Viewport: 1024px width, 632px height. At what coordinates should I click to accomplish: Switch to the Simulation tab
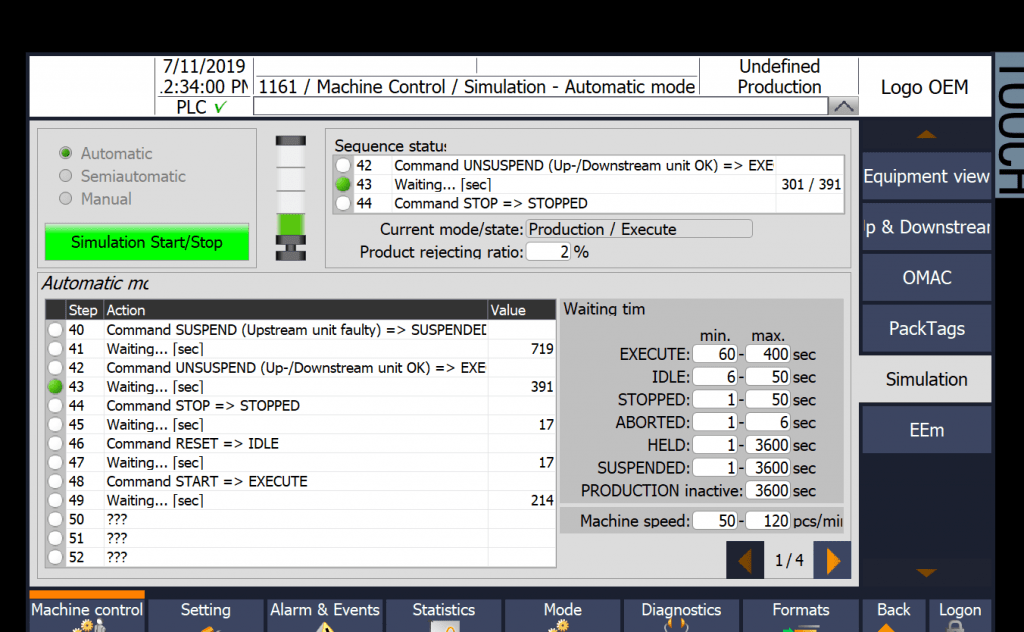pyautogui.click(x=925, y=379)
